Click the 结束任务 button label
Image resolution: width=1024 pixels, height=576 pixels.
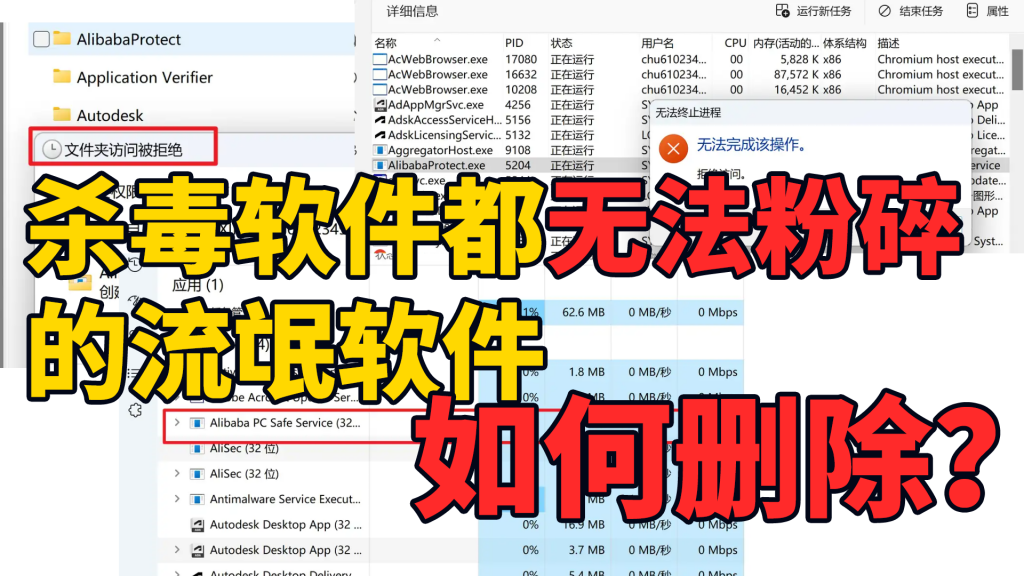921,11
